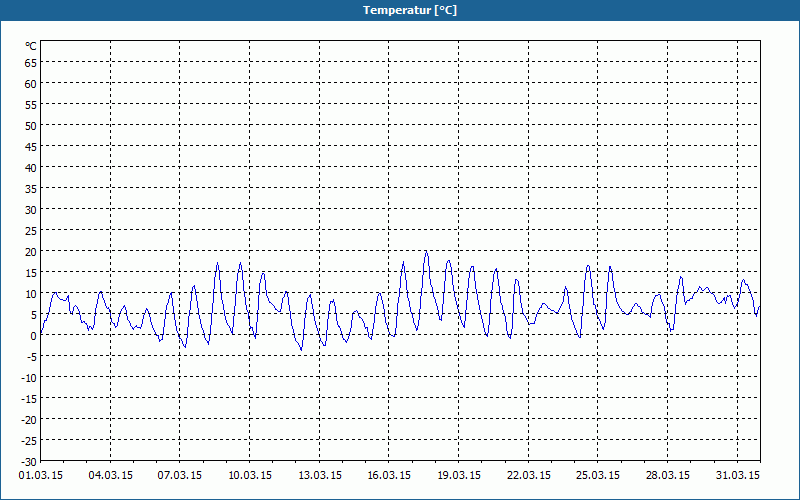Click the 04.03.15 date label

pos(111,475)
